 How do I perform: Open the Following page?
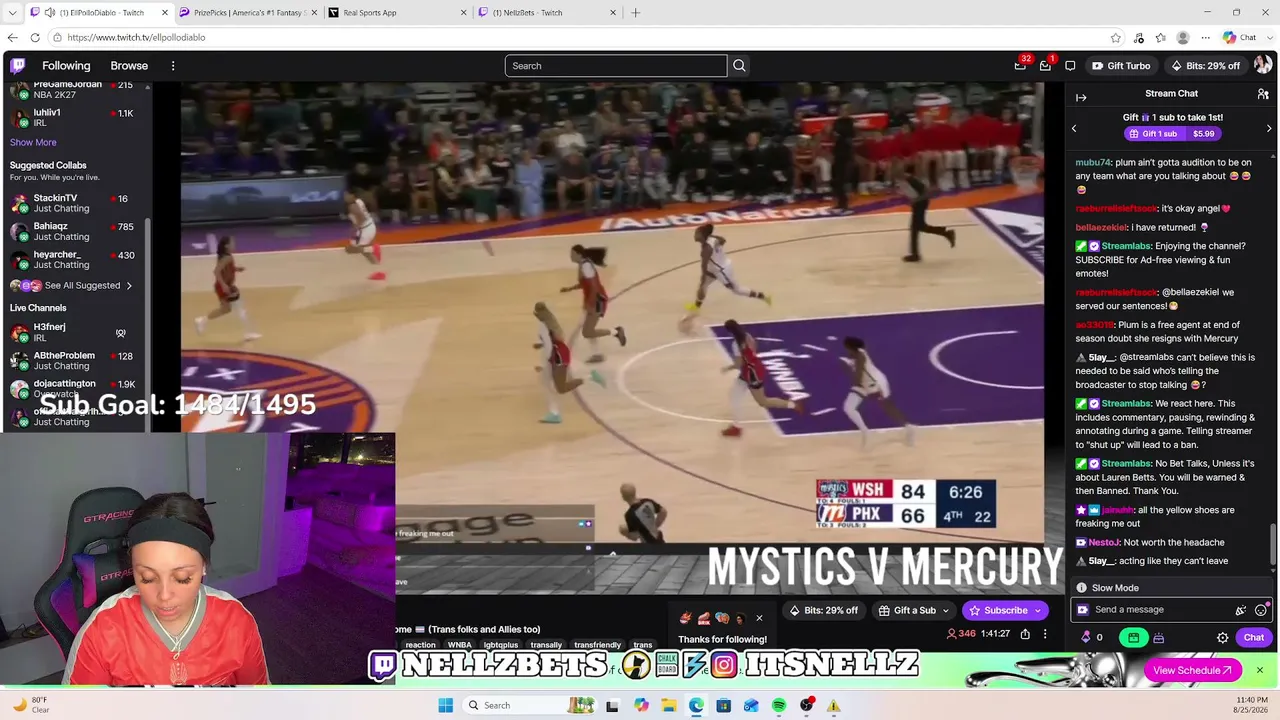pos(66,66)
